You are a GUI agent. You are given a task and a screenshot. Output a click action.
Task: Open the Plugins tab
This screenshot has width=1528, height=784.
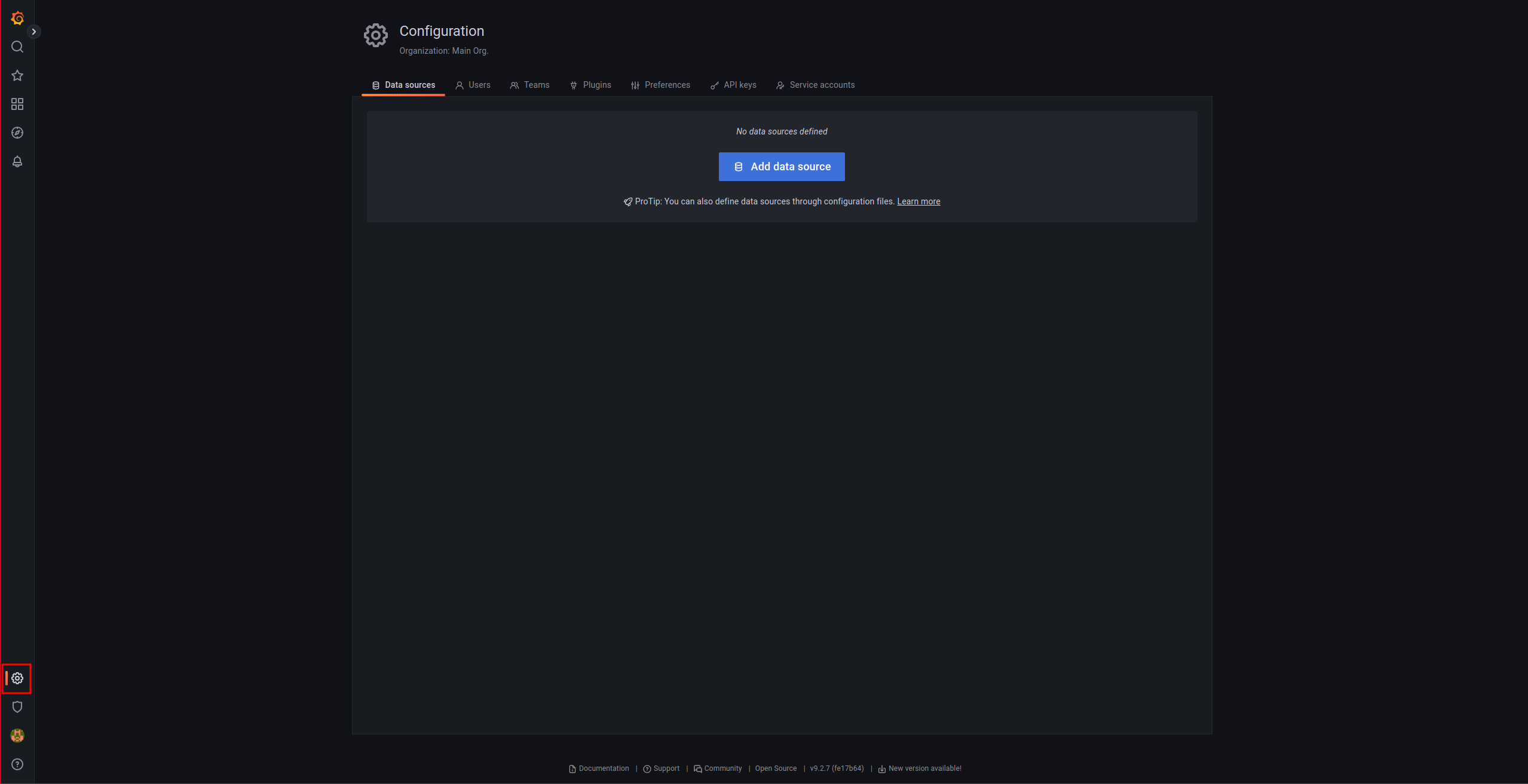tap(590, 85)
